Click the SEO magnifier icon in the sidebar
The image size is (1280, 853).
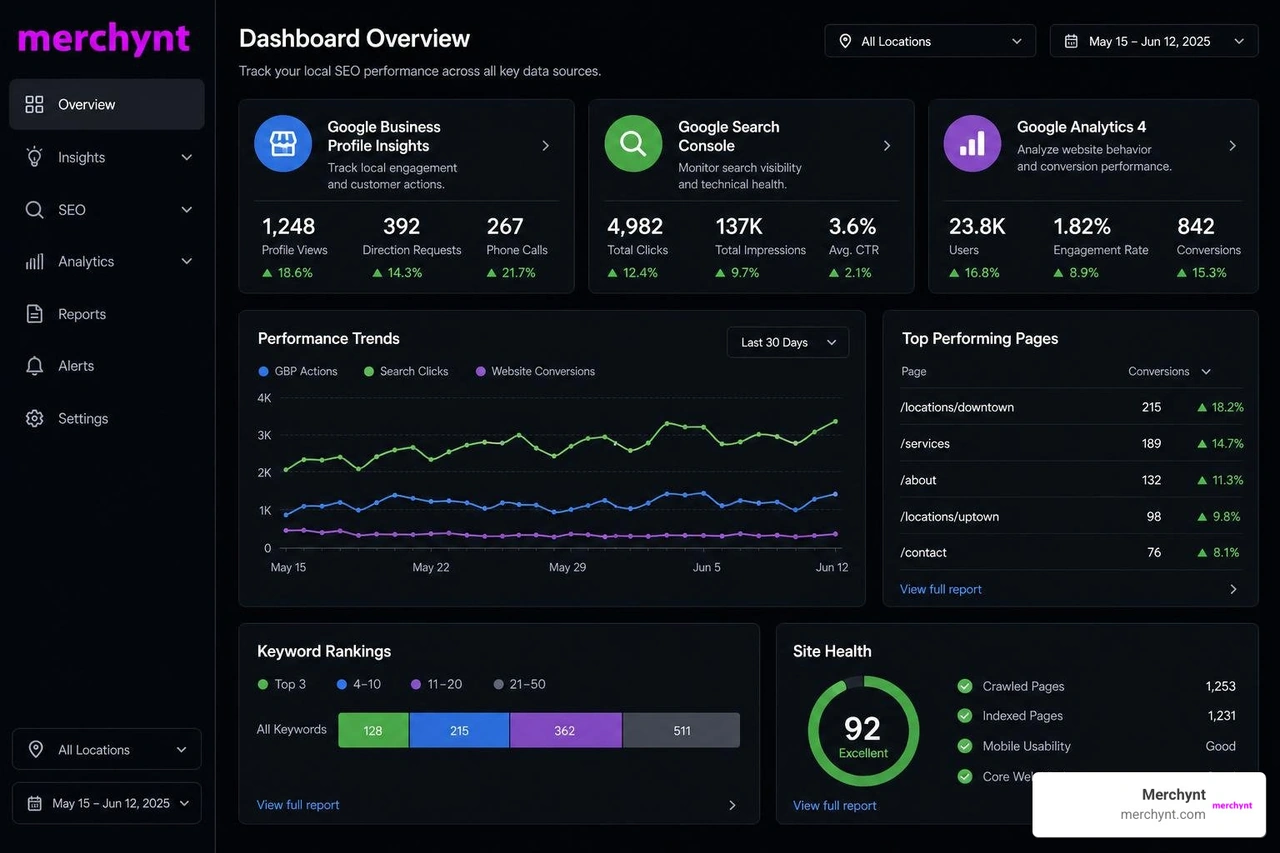tap(34, 210)
